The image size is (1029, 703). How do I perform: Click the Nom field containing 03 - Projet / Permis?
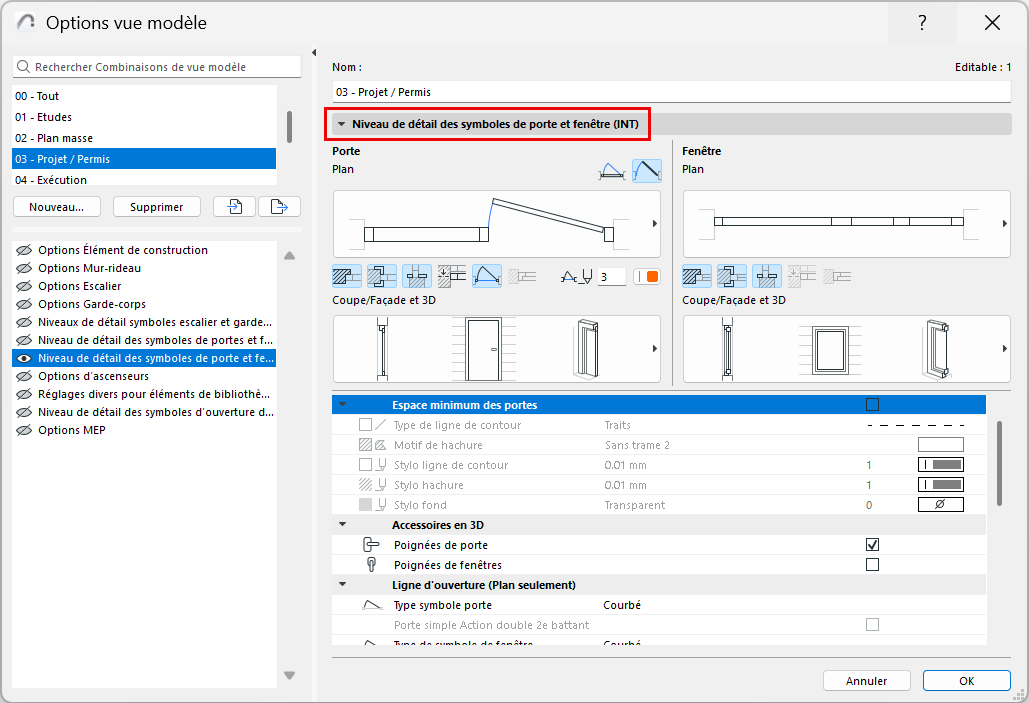coord(671,92)
